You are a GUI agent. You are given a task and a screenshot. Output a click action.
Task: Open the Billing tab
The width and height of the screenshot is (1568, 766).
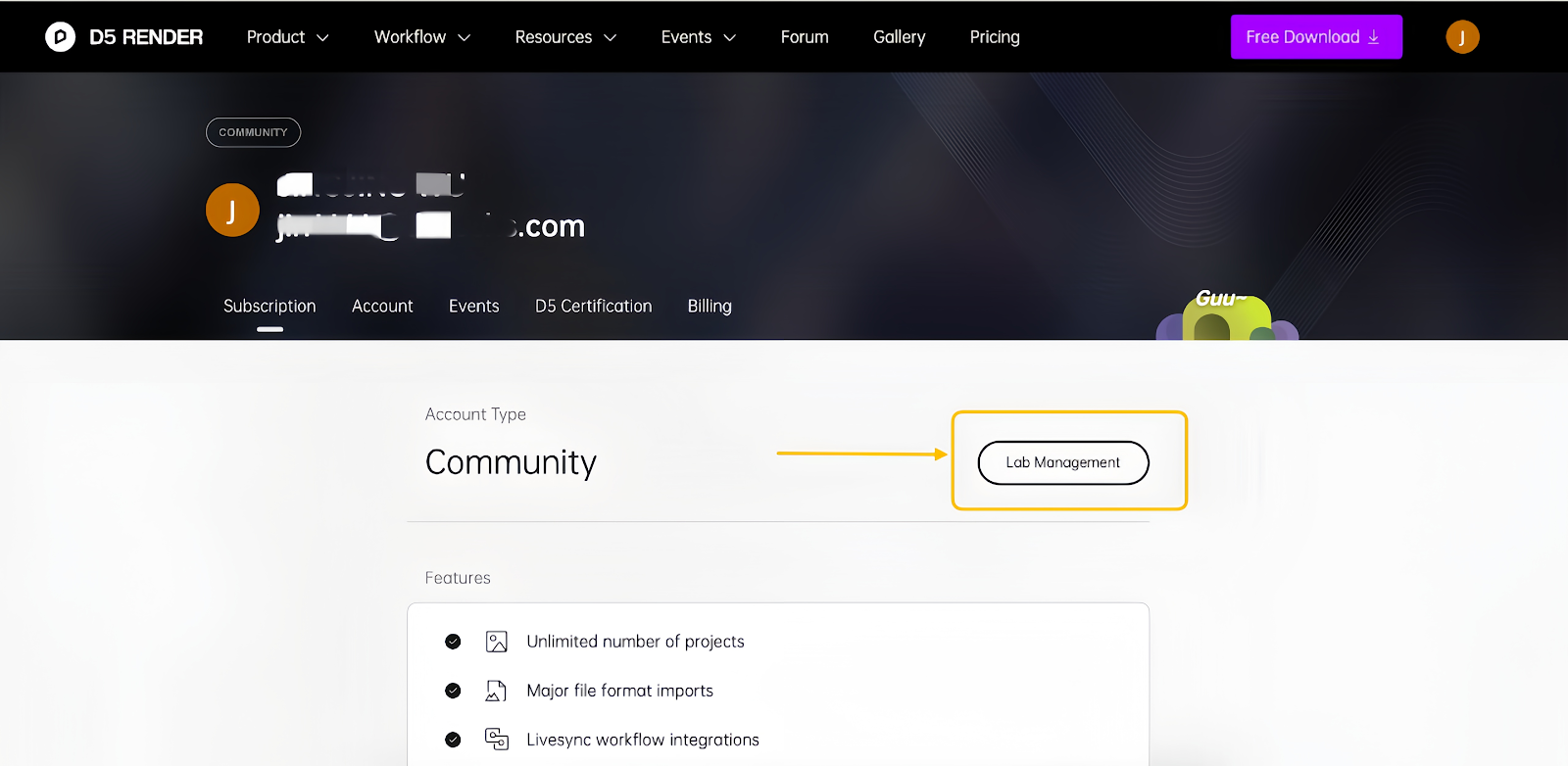point(710,307)
